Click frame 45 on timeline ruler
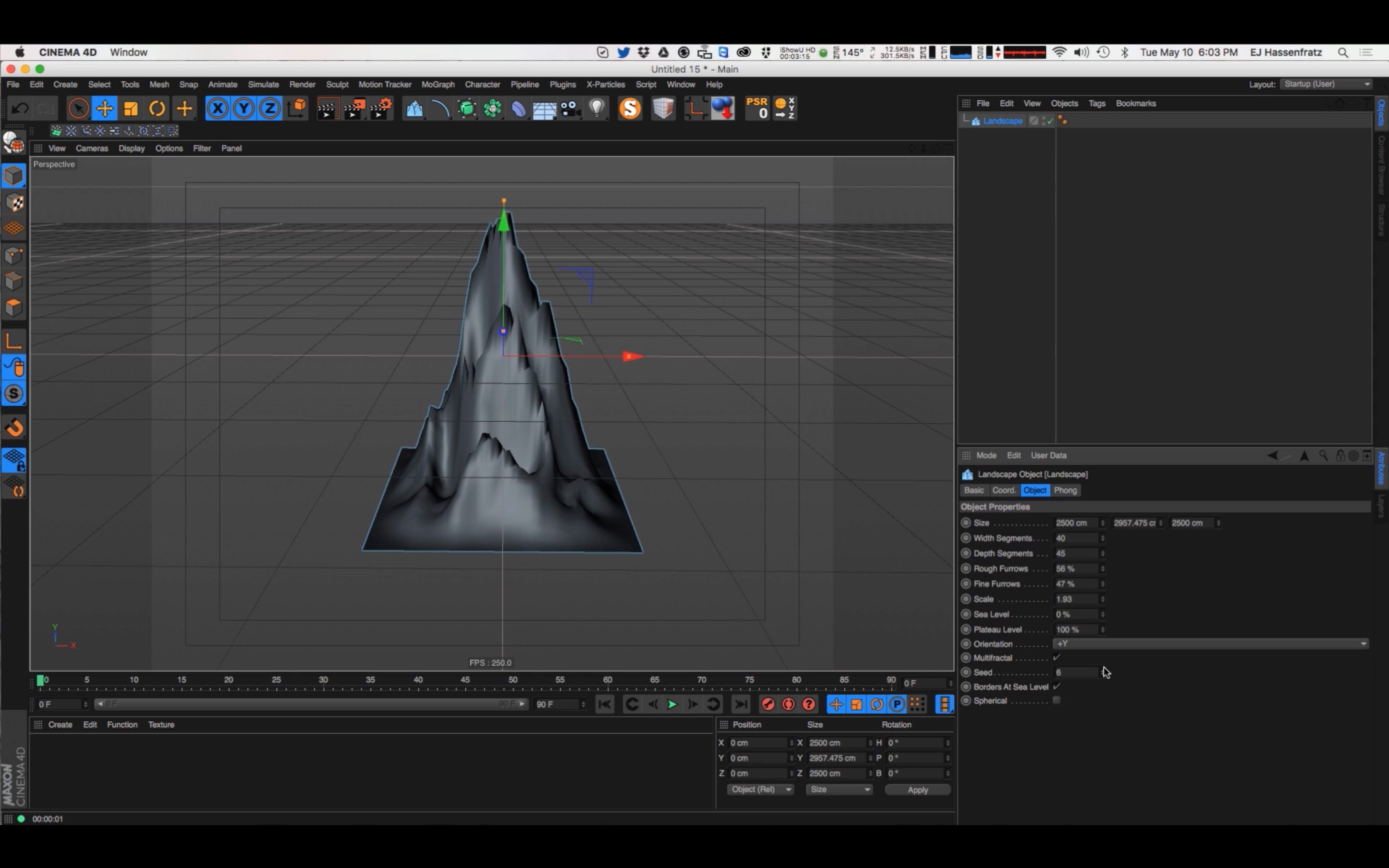Screen dimensions: 1389x868 click(465, 680)
